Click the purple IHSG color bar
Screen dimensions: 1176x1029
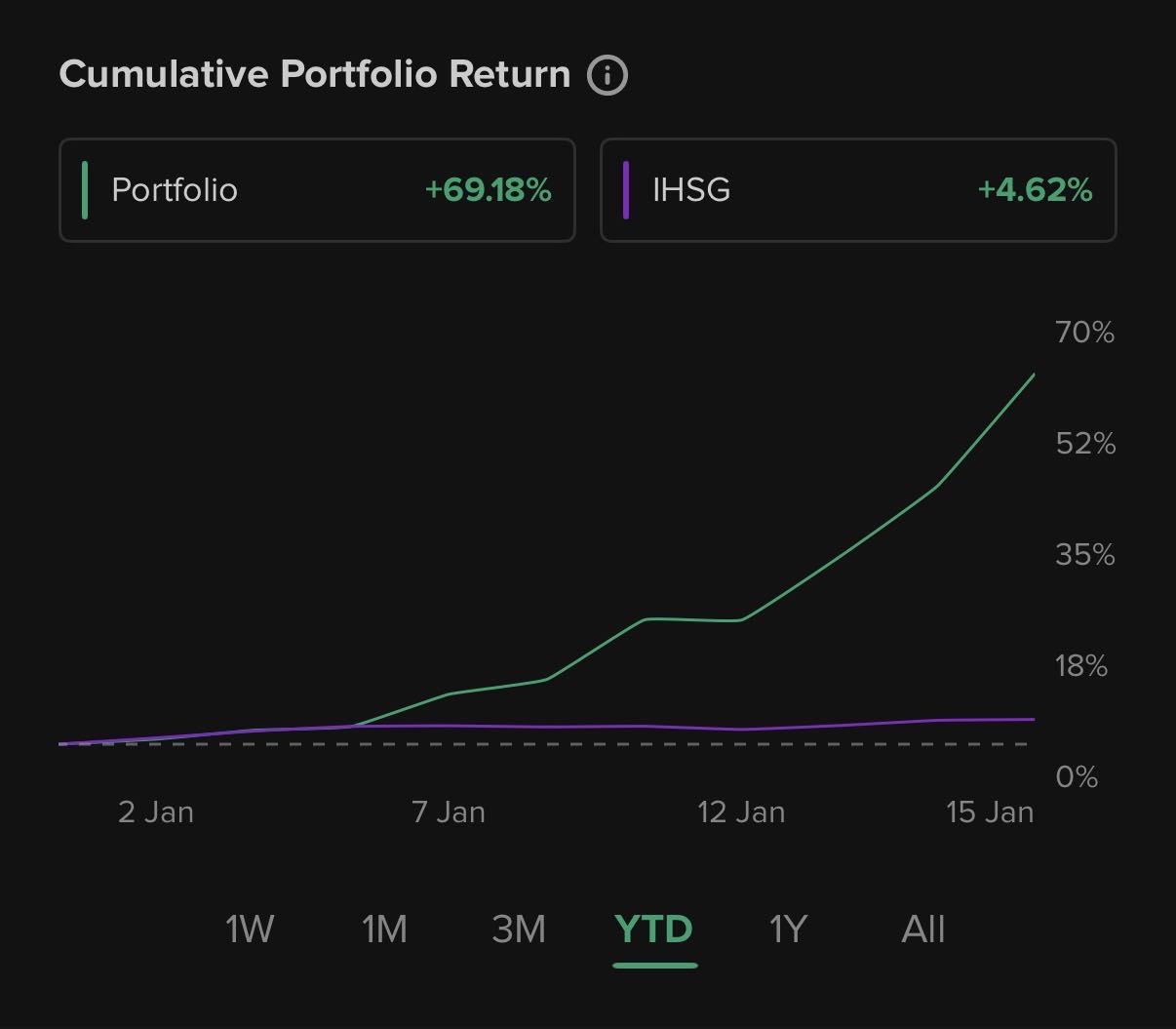626,190
